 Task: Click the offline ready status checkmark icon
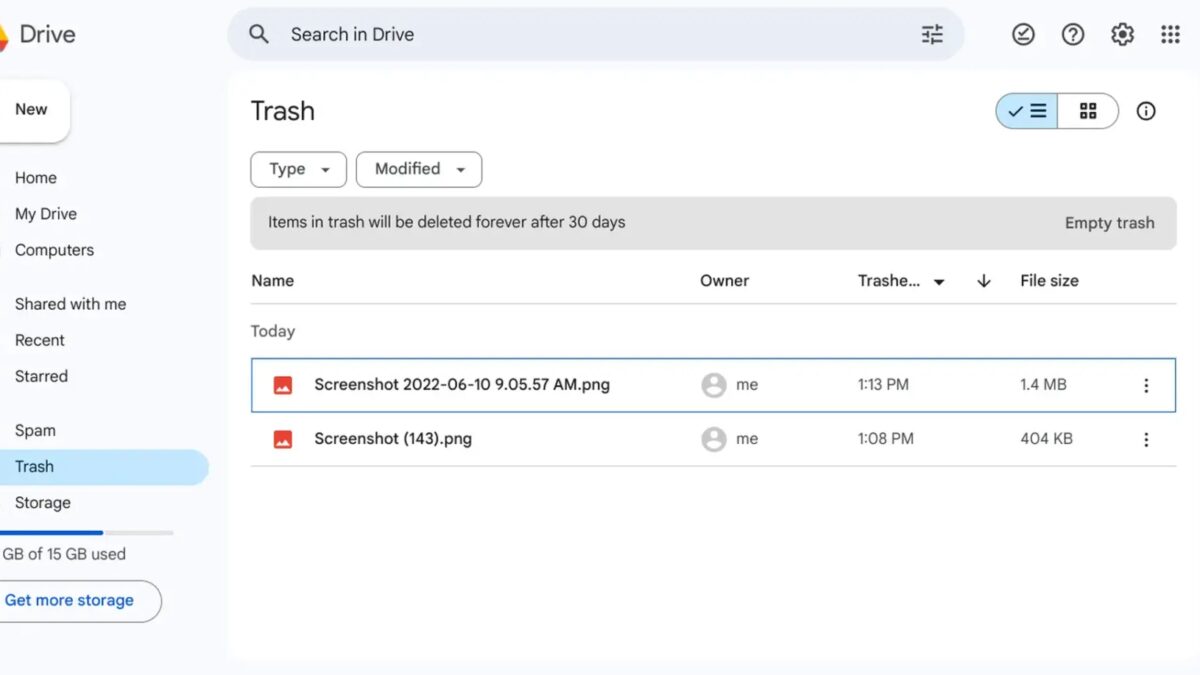coord(1023,35)
